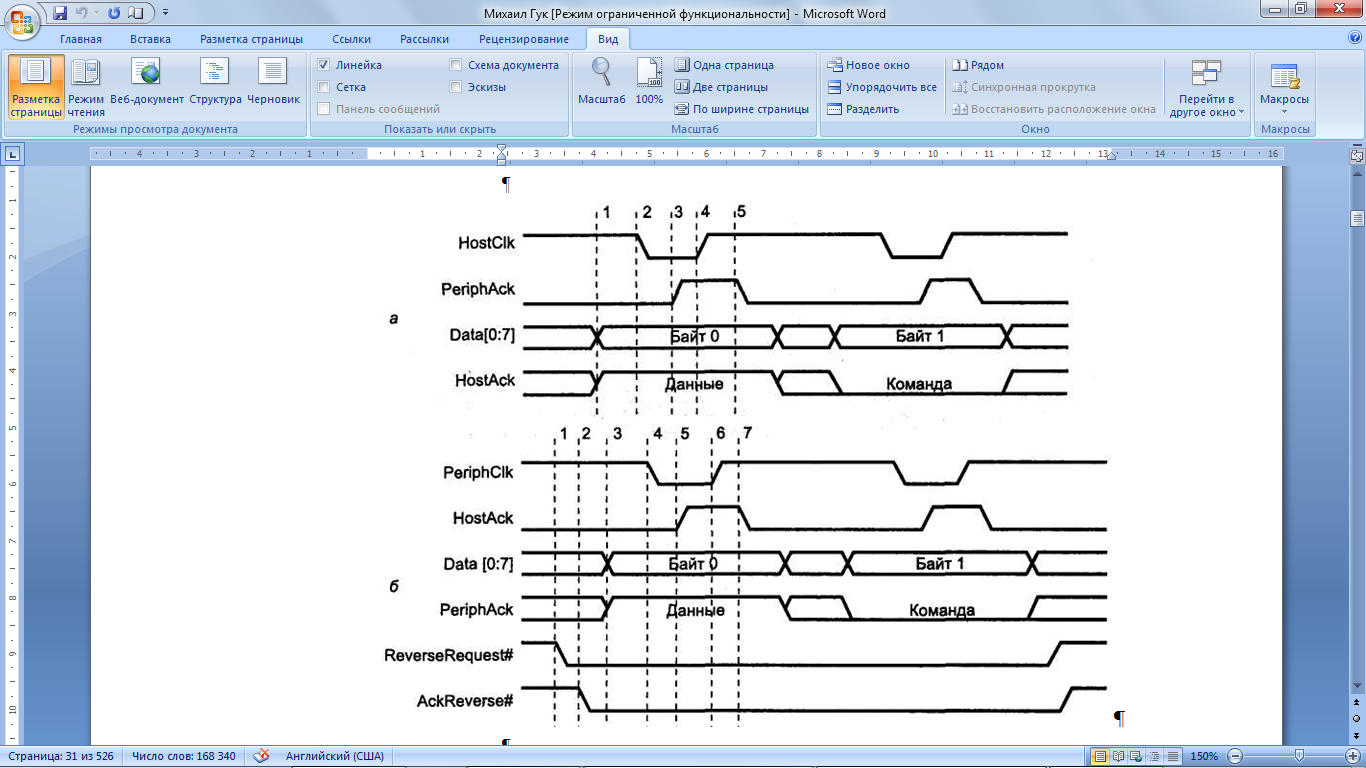Click Упорядочить все windows
The width and height of the screenshot is (1366, 768).
point(882,87)
